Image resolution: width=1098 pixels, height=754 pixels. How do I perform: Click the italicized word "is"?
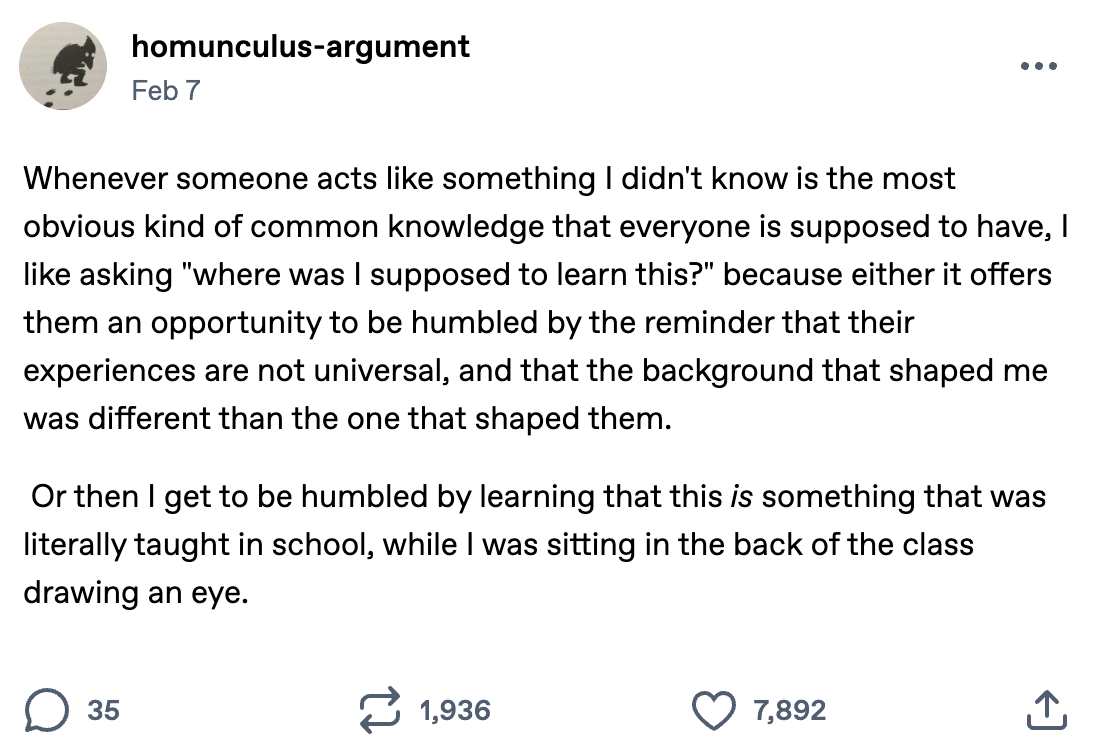[740, 497]
